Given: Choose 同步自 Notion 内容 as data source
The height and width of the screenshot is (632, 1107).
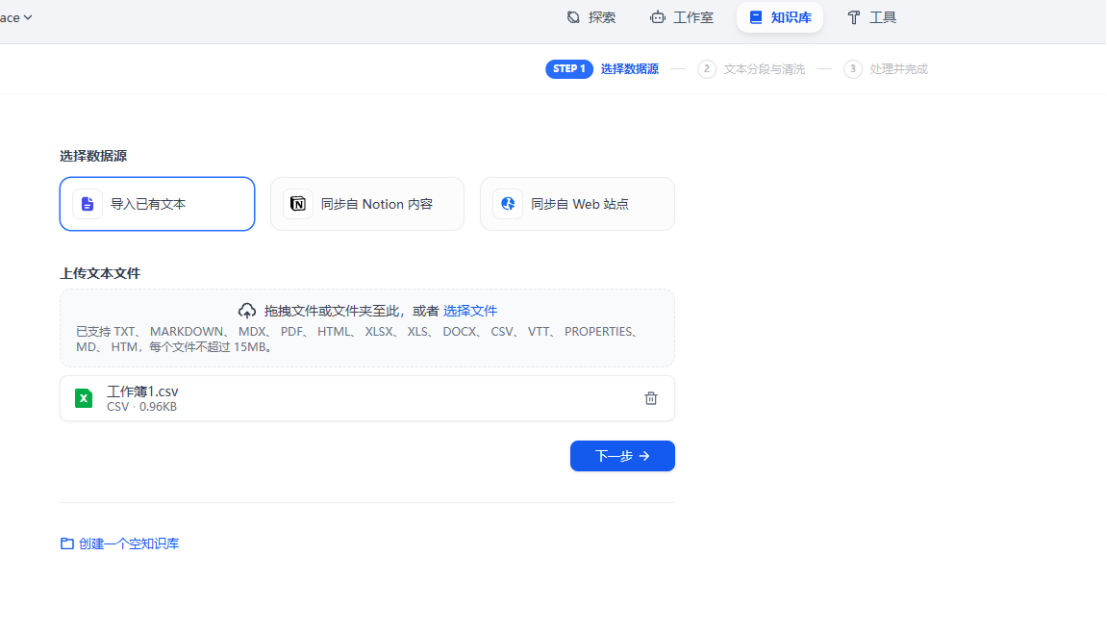Looking at the screenshot, I should pyautogui.click(x=367, y=204).
